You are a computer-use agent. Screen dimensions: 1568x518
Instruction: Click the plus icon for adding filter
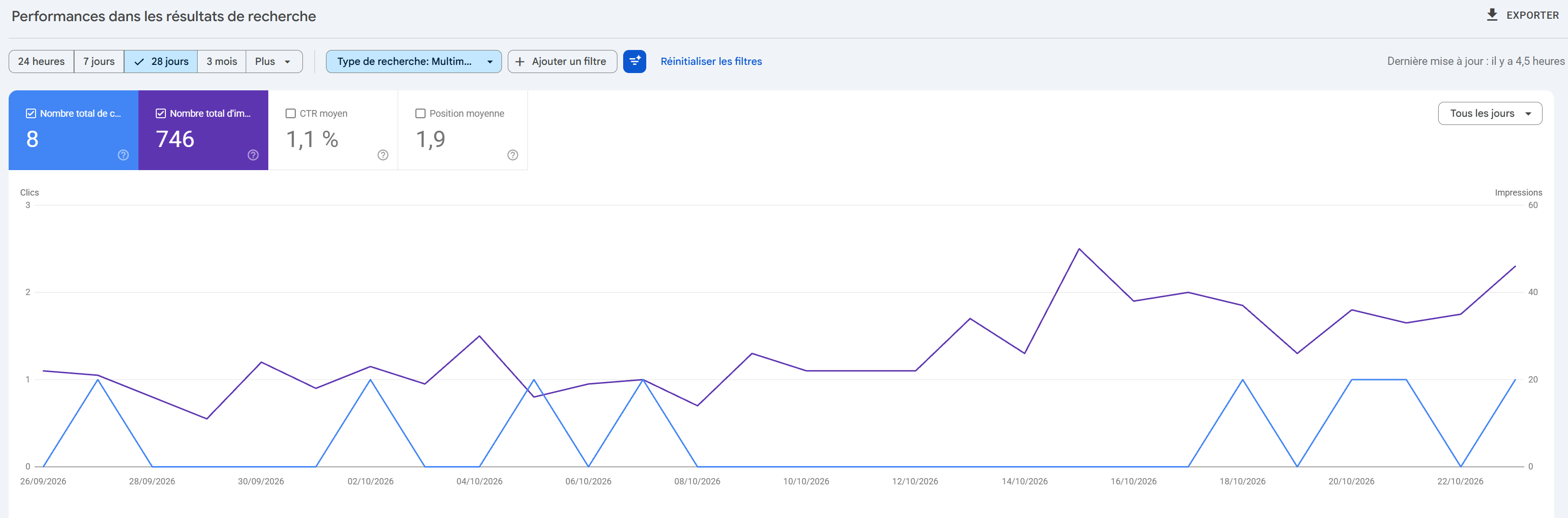520,62
